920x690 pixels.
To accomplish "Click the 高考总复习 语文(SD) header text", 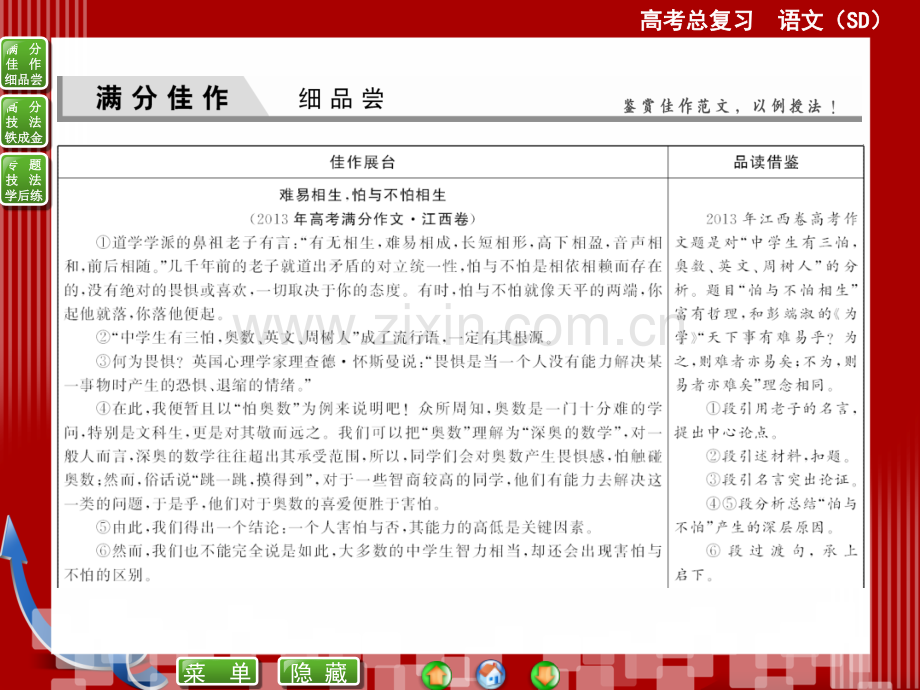I will (x=760, y=19).
